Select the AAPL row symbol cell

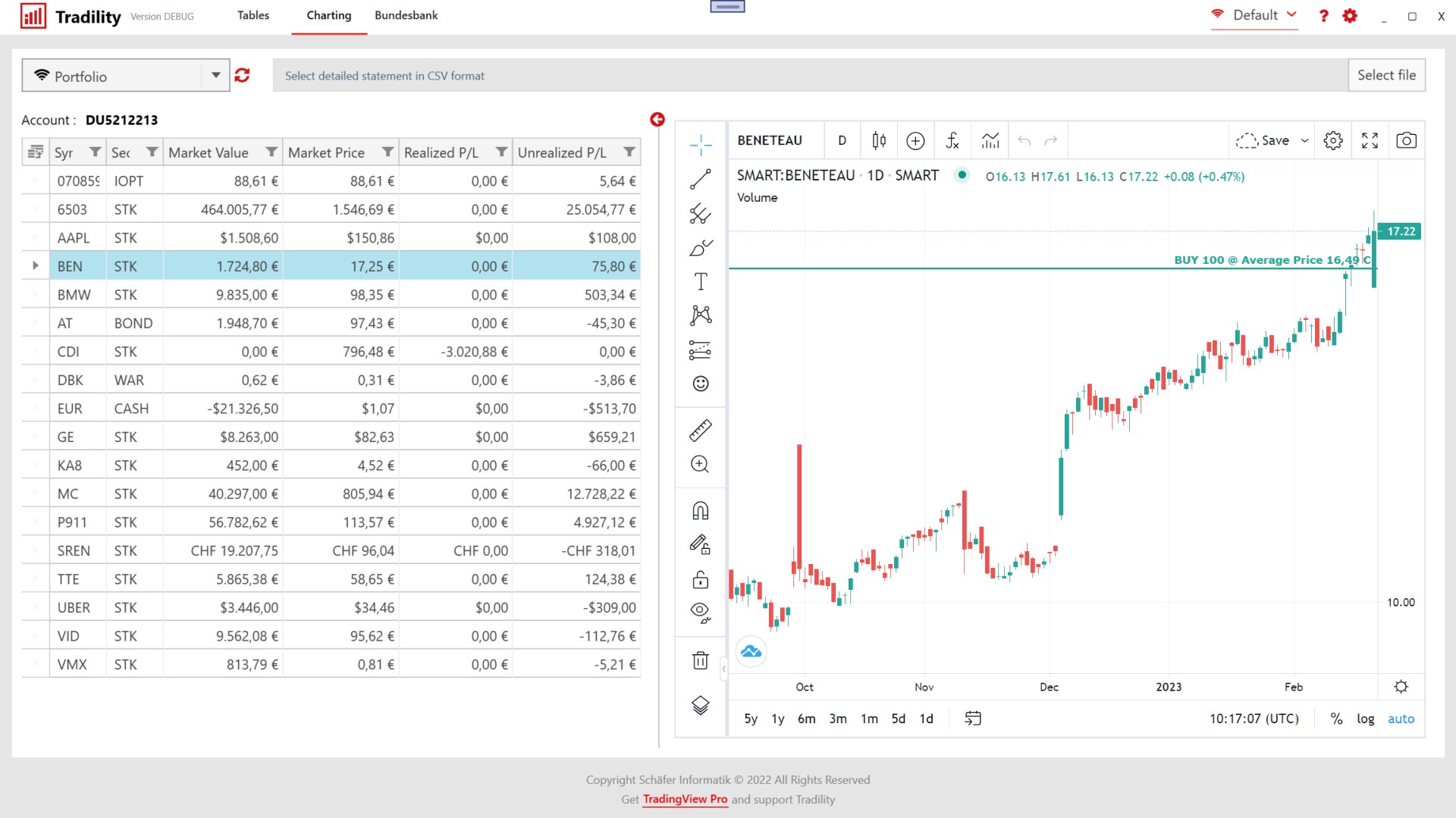pyautogui.click(x=77, y=238)
